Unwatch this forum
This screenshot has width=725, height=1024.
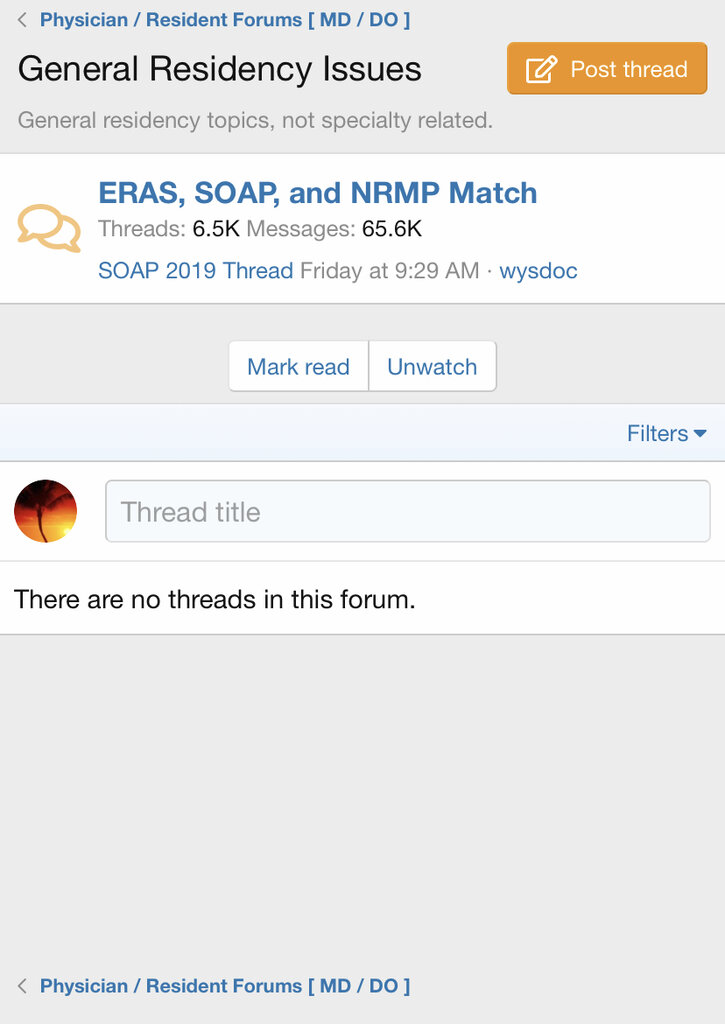click(x=432, y=367)
